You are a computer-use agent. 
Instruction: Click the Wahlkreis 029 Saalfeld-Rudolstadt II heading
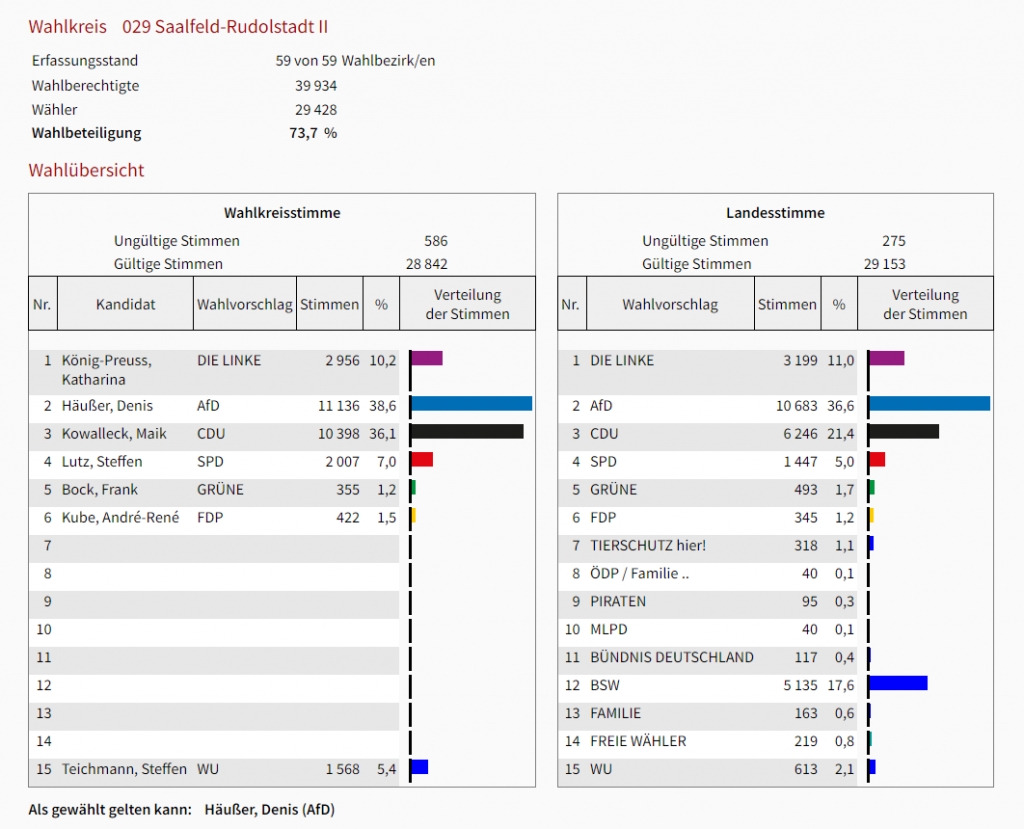click(178, 27)
